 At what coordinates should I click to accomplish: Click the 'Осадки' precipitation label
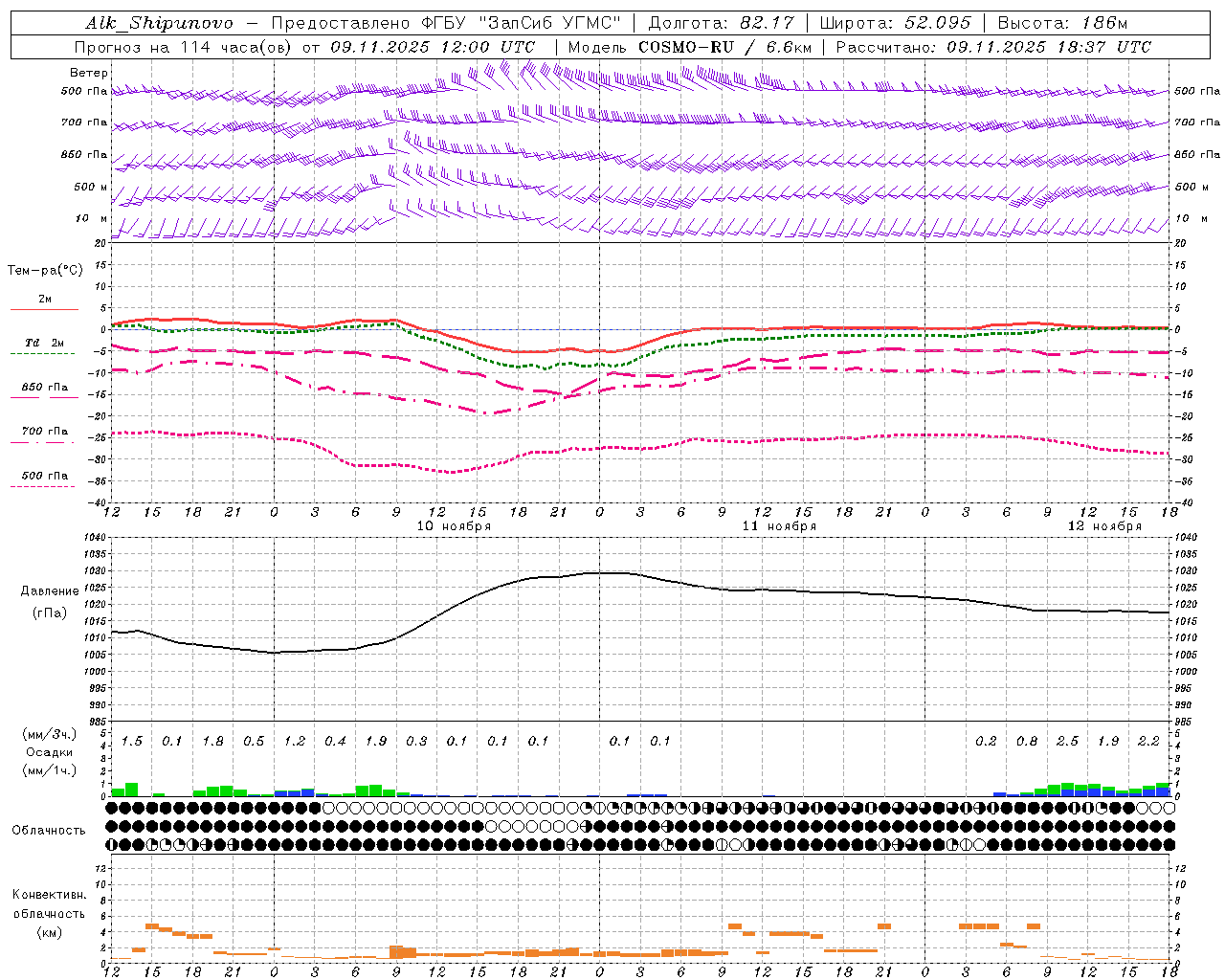tap(50, 752)
